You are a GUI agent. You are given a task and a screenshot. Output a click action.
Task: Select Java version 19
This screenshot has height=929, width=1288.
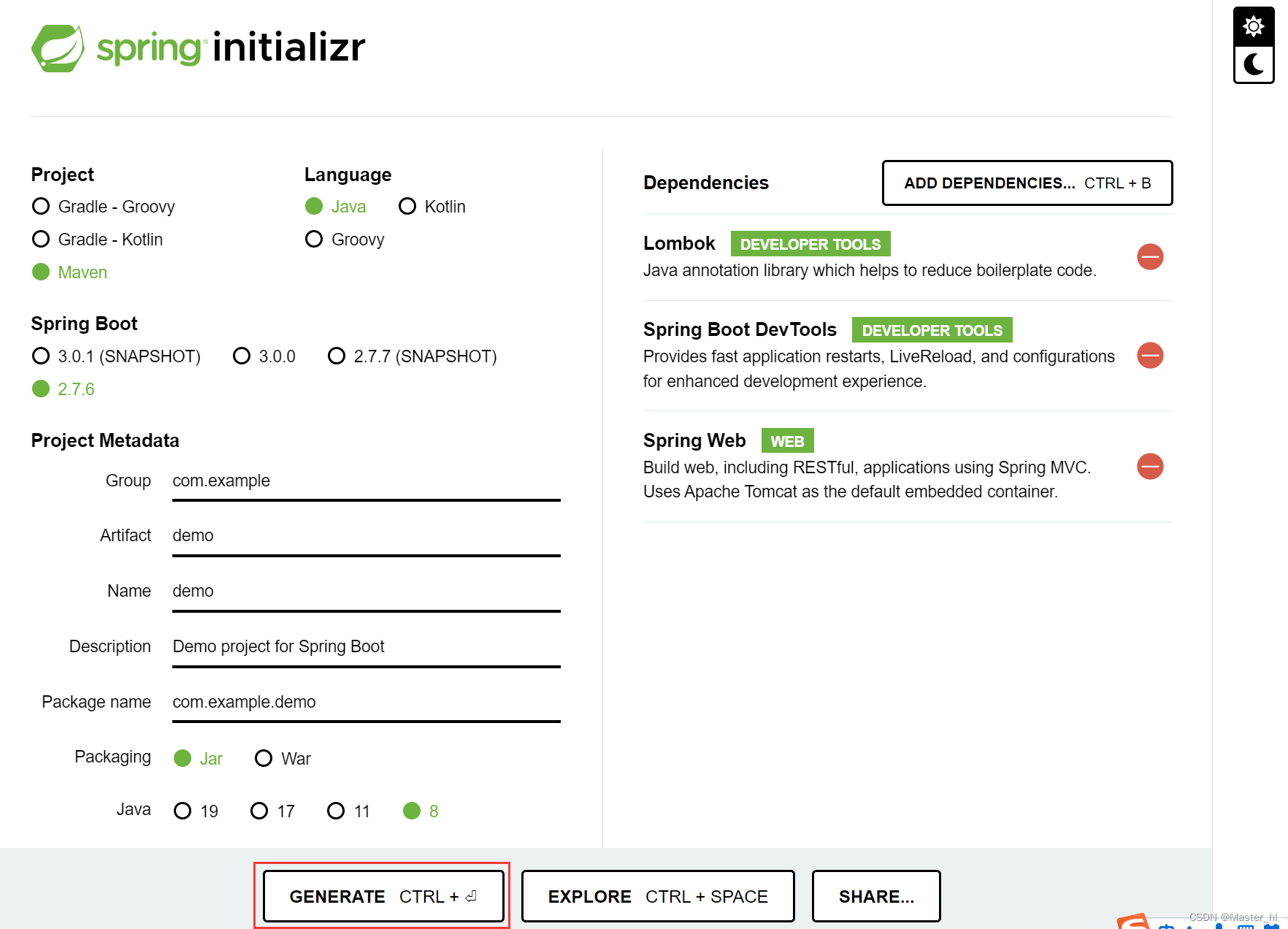coord(196,811)
